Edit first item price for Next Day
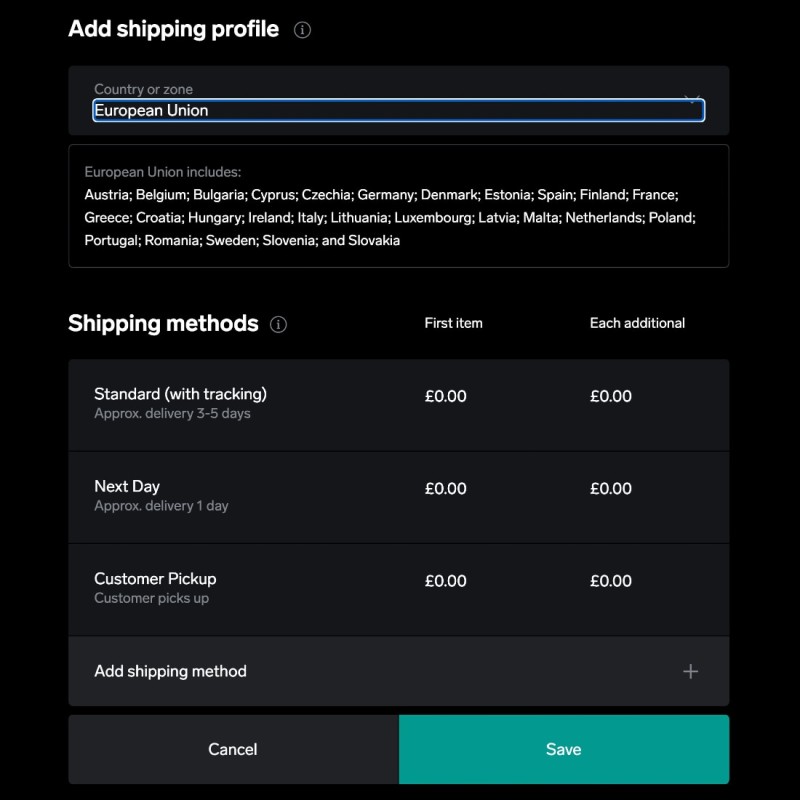 [445, 488]
